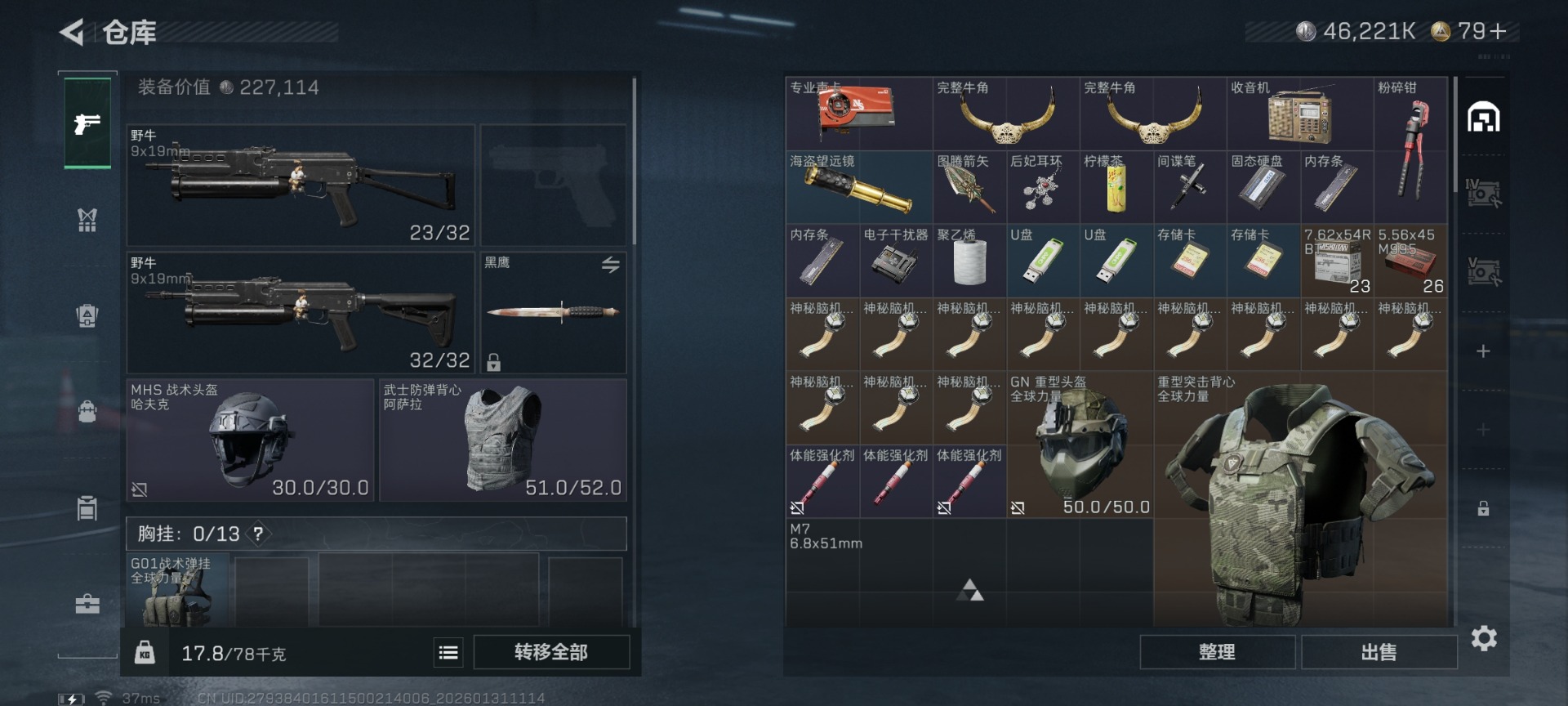
Task: Click the 整理 sort button
Action: click(1217, 652)
